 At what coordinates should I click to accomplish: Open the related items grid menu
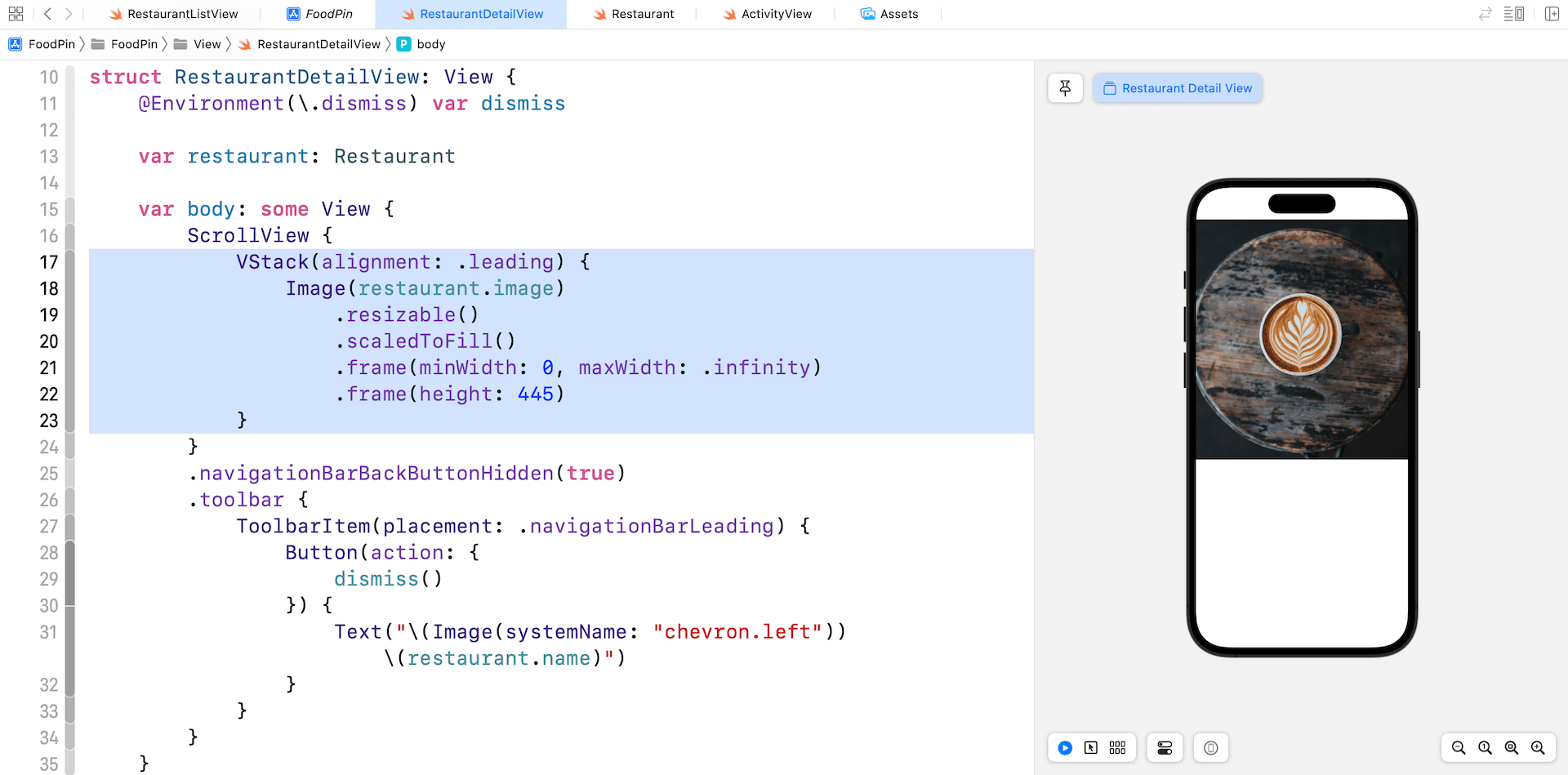[16, 14]
